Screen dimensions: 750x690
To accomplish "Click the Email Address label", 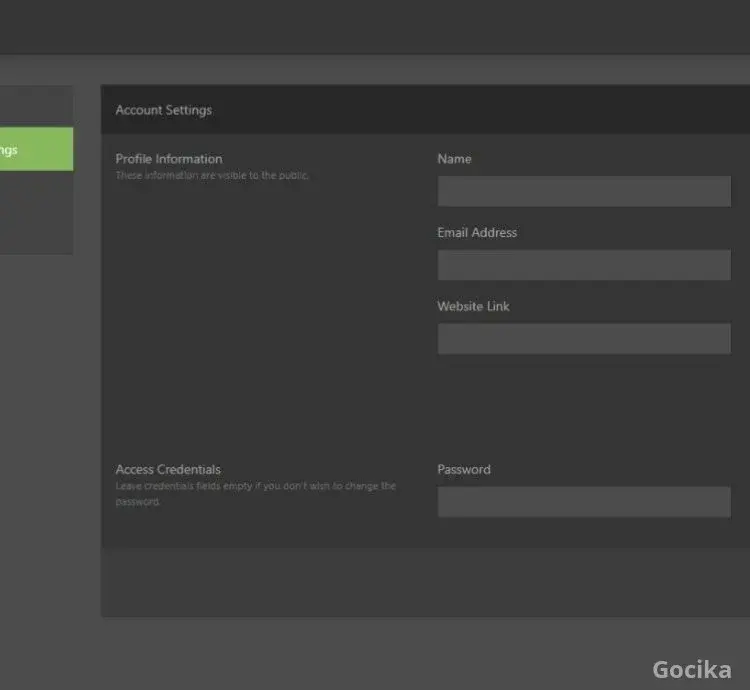I will (477, 233).
